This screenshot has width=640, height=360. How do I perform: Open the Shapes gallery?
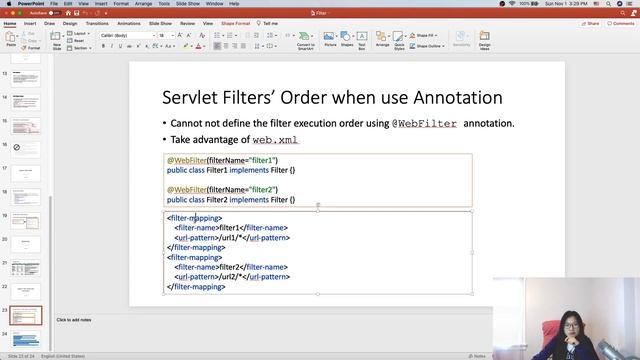point(347,39)
